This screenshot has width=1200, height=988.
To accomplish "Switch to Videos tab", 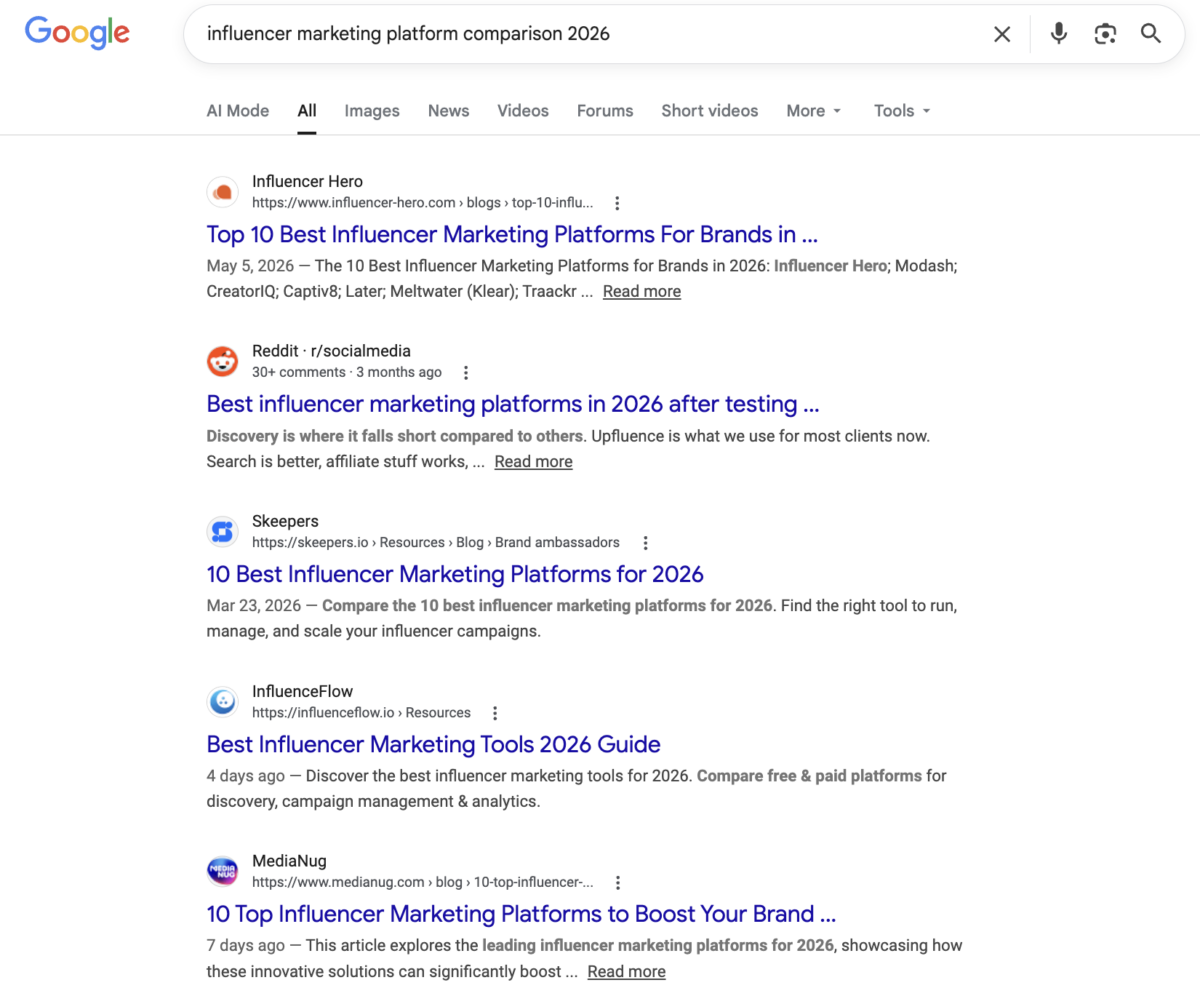I will pyautogui.click(x=523, y=111).
